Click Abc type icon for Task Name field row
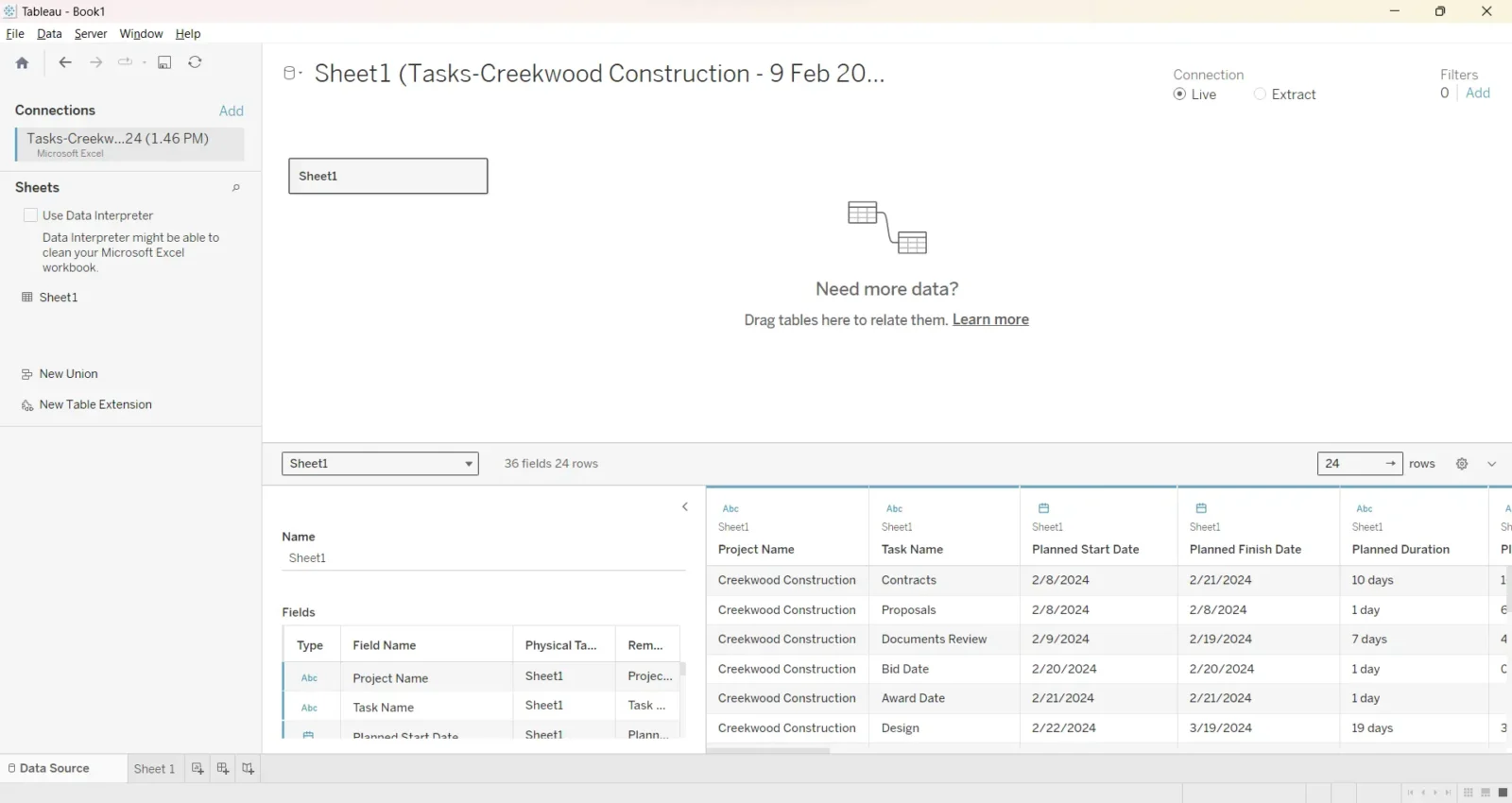This screenshot has width=1512, height=803. [x=309, y=708]
